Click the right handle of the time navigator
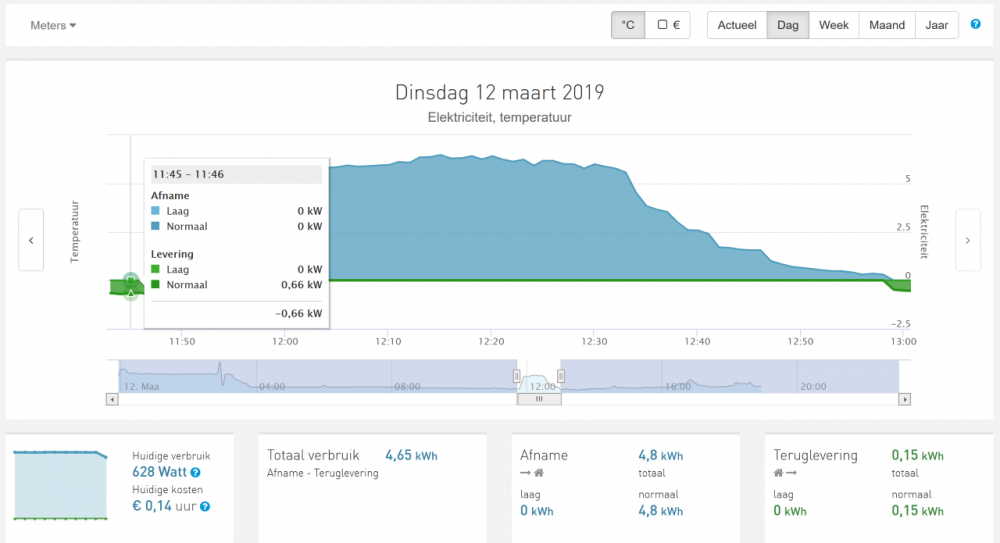This screenshot has width=1000, height=543. pyautogui.click(x=561, y=376)
